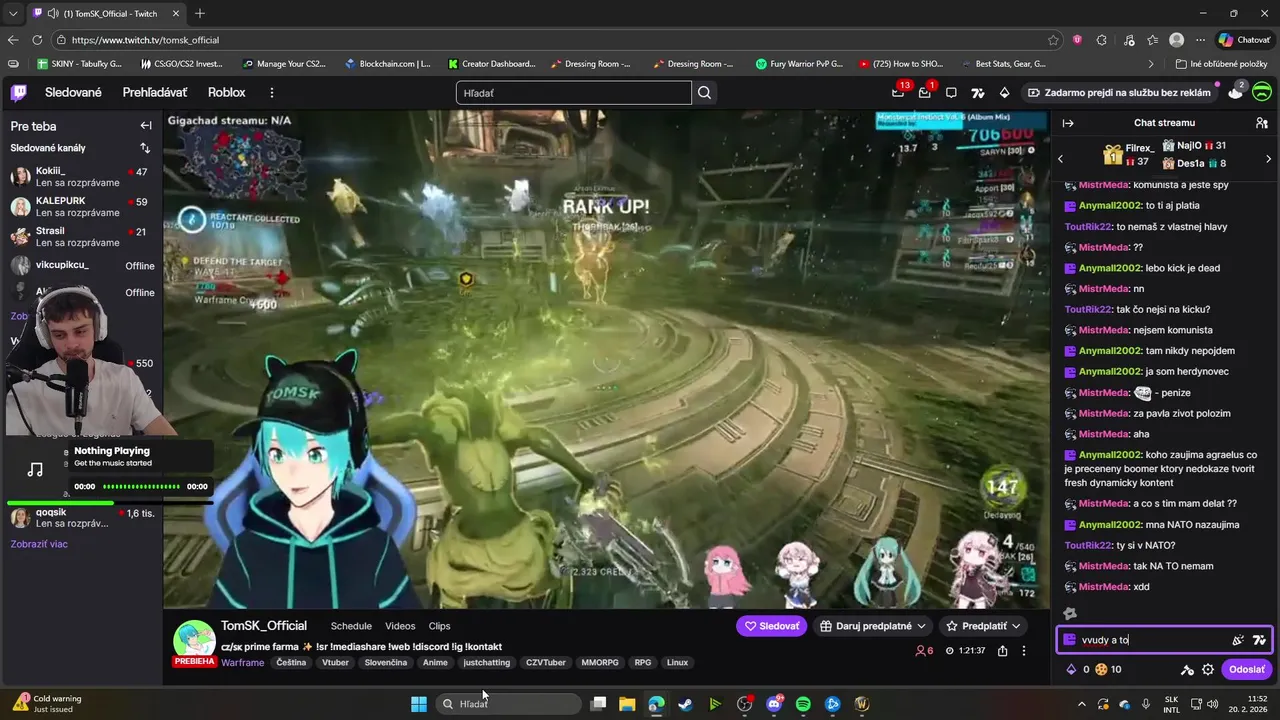Open the Creator Dashboard bookmark
Screen dimensions: 1280x720
click(492, 64)
